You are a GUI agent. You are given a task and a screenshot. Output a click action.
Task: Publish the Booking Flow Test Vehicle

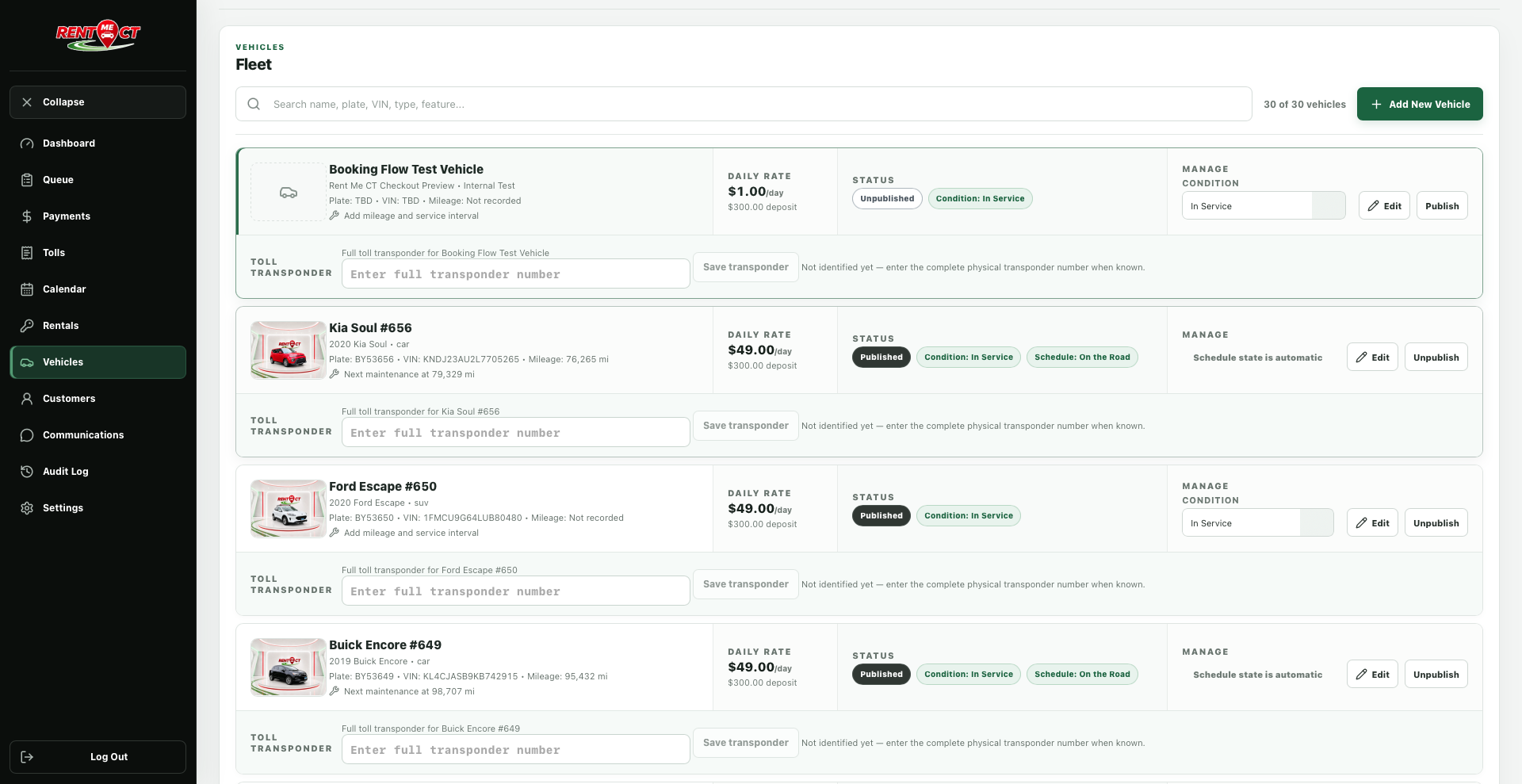[x=1442, y=206]
